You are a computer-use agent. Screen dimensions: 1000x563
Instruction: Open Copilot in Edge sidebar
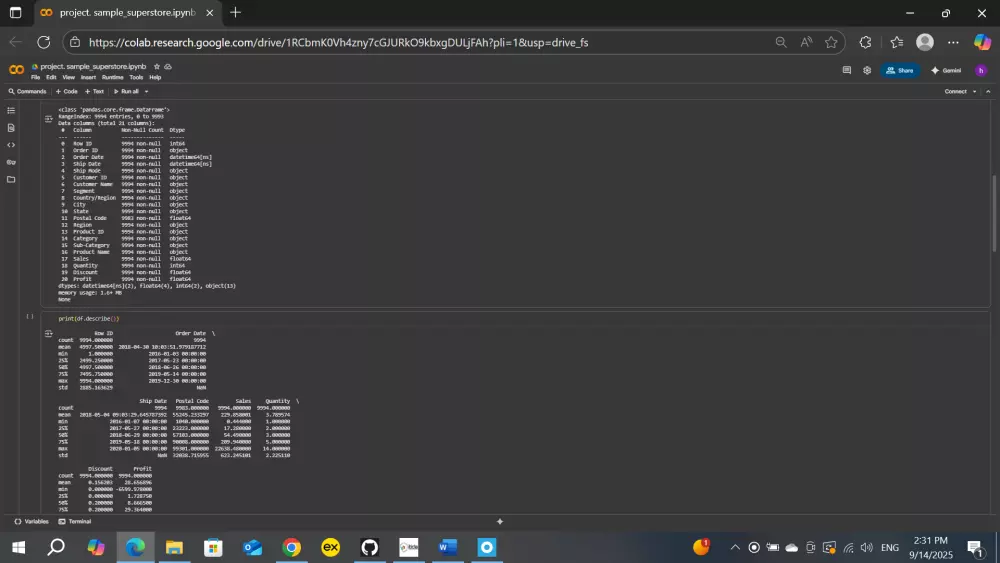[x=982, y=42]
